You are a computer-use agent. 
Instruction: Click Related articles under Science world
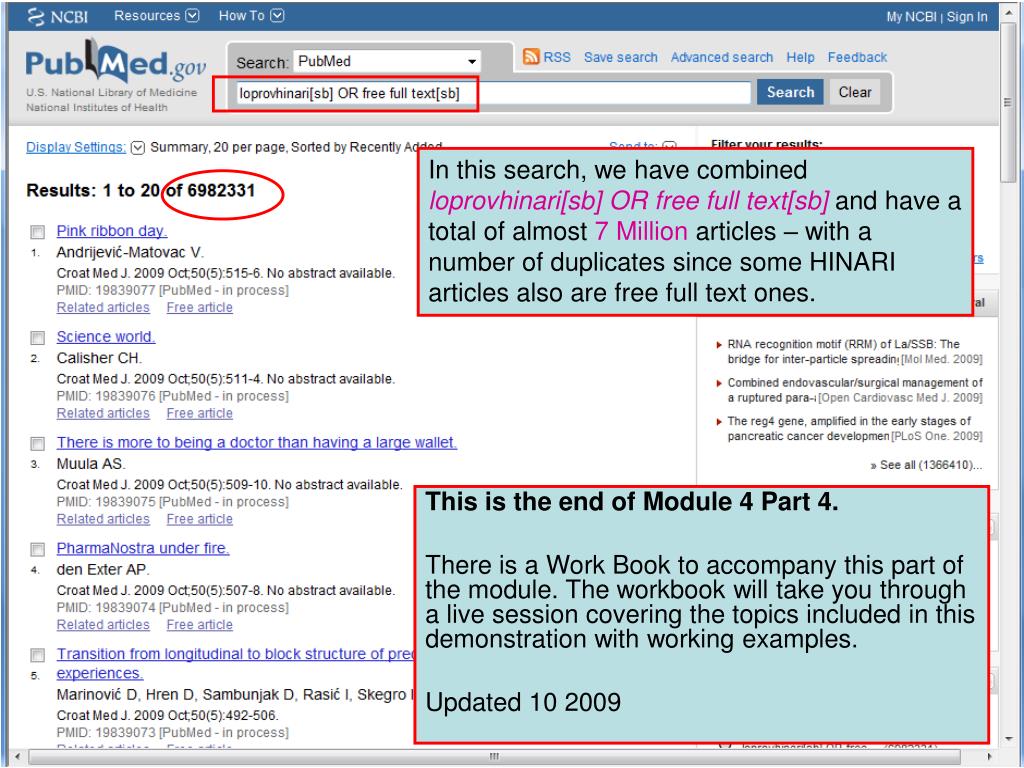point(103,413)
